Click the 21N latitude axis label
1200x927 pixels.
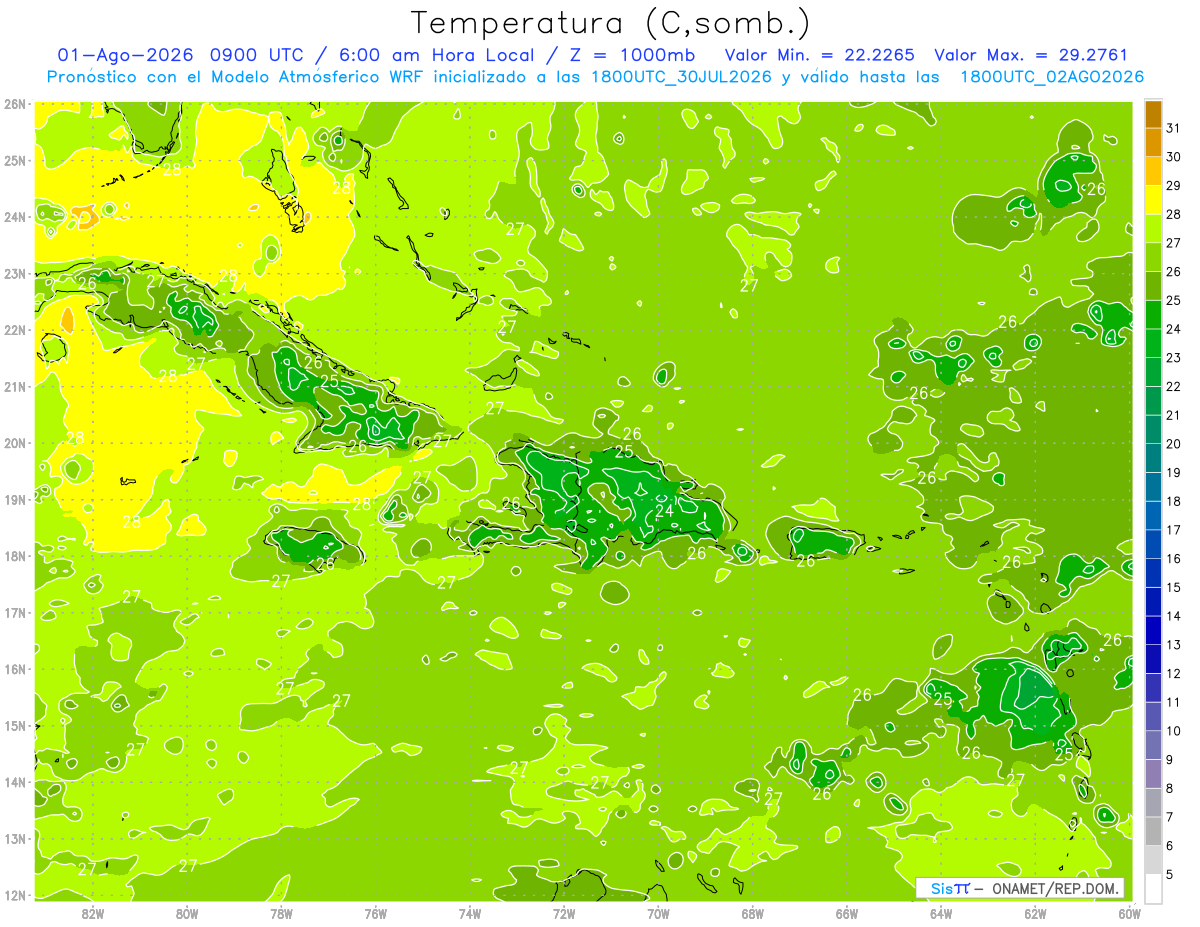pos(15,386)
